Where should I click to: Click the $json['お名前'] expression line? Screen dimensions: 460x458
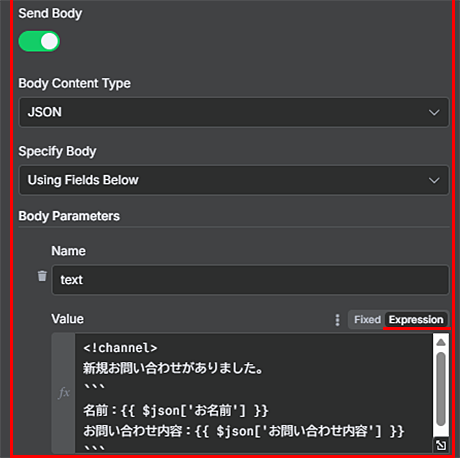[176, 410]
